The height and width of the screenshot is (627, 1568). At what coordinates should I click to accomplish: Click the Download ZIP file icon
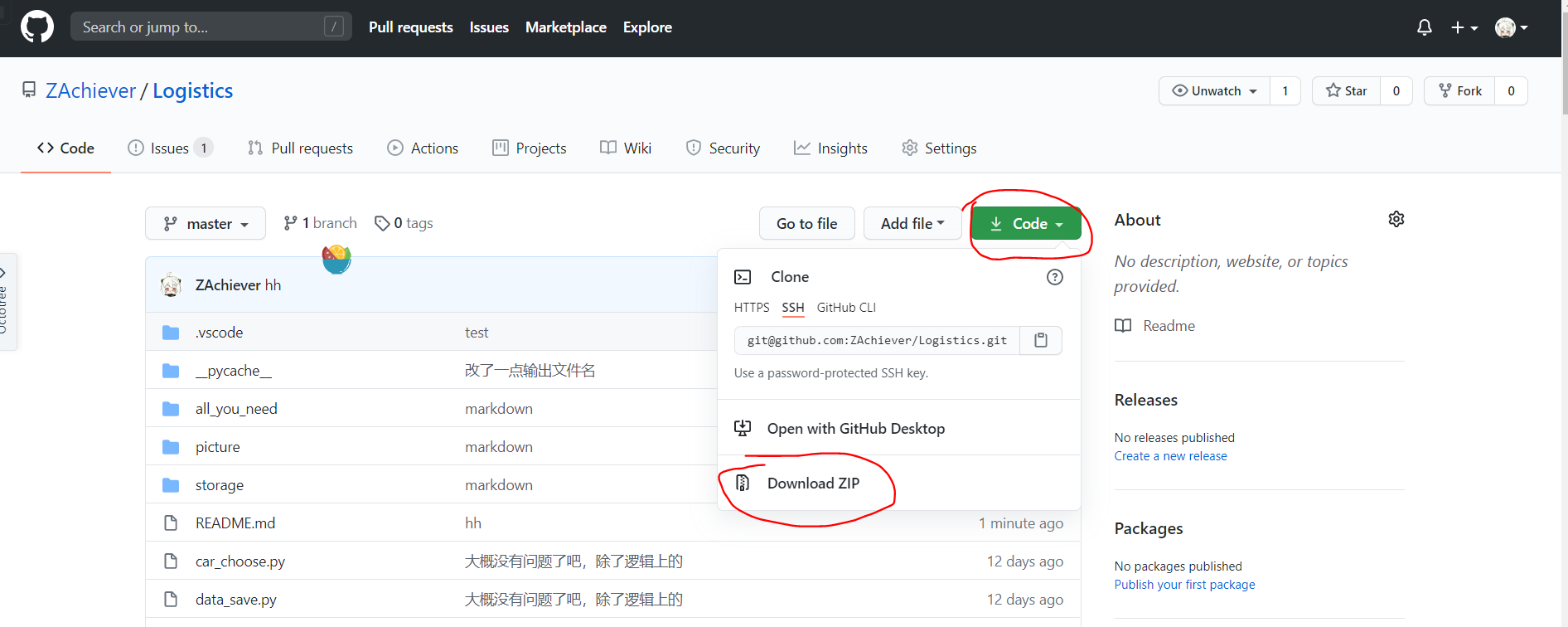743,483
